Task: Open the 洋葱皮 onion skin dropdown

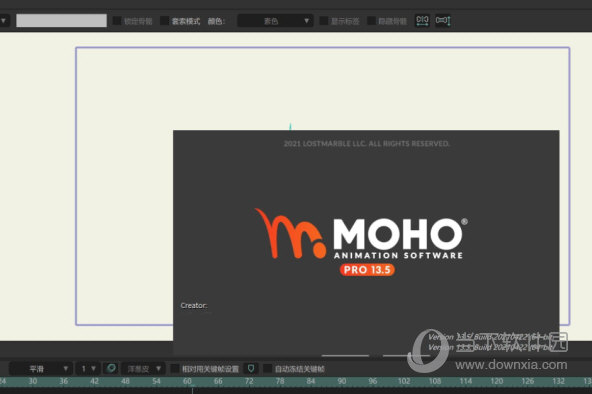Action: [143, 368]
